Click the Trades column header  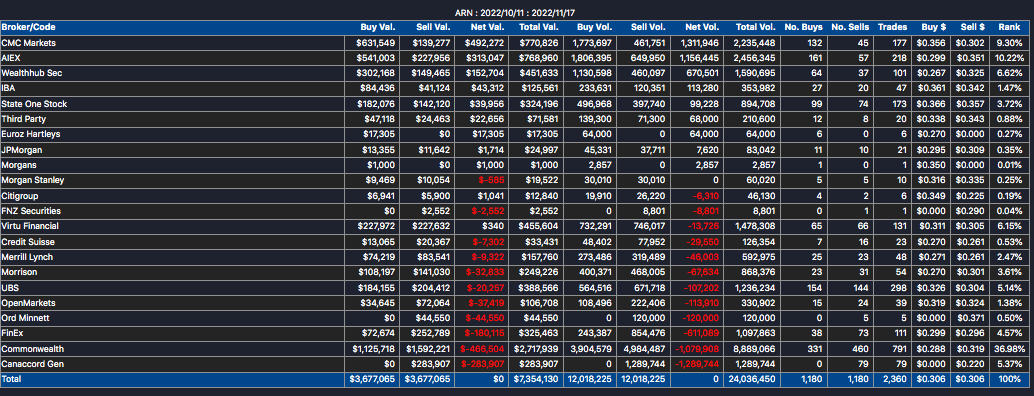coord(892,27)
